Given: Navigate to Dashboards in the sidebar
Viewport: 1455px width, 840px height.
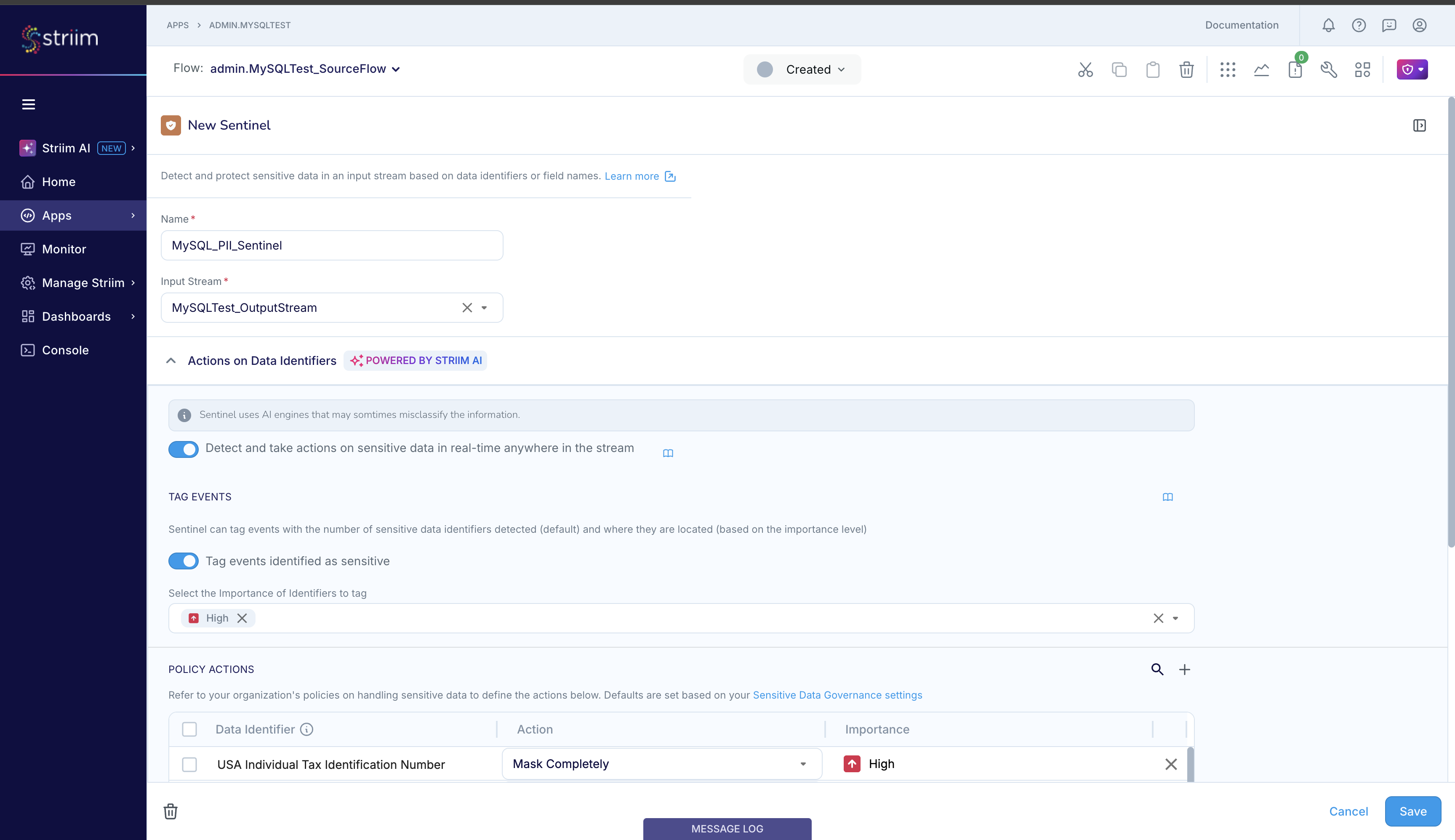Looking at the screenshot, I should (x=76, y=316).
